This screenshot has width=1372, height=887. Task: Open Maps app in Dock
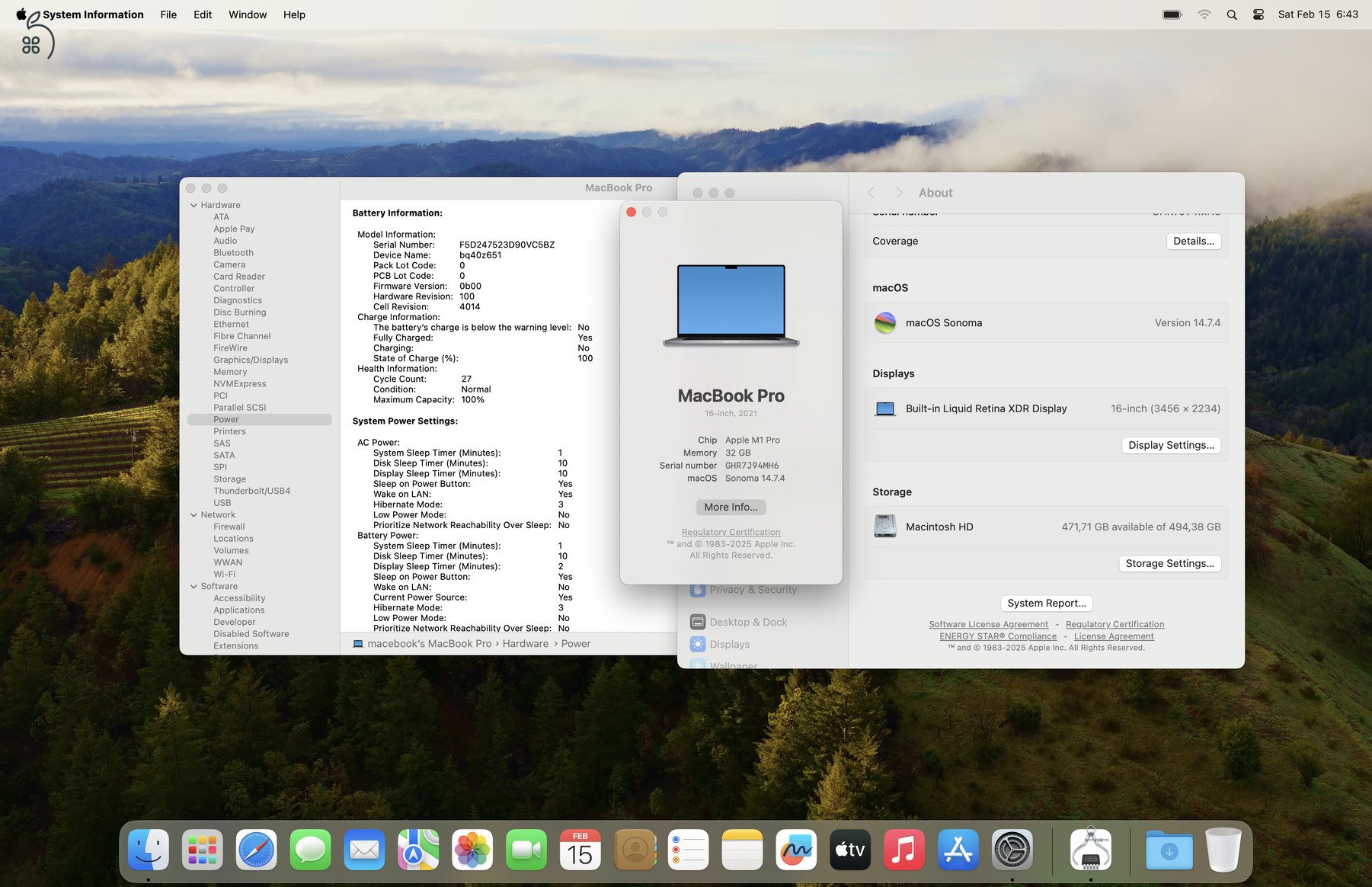[x=418, y=850]
